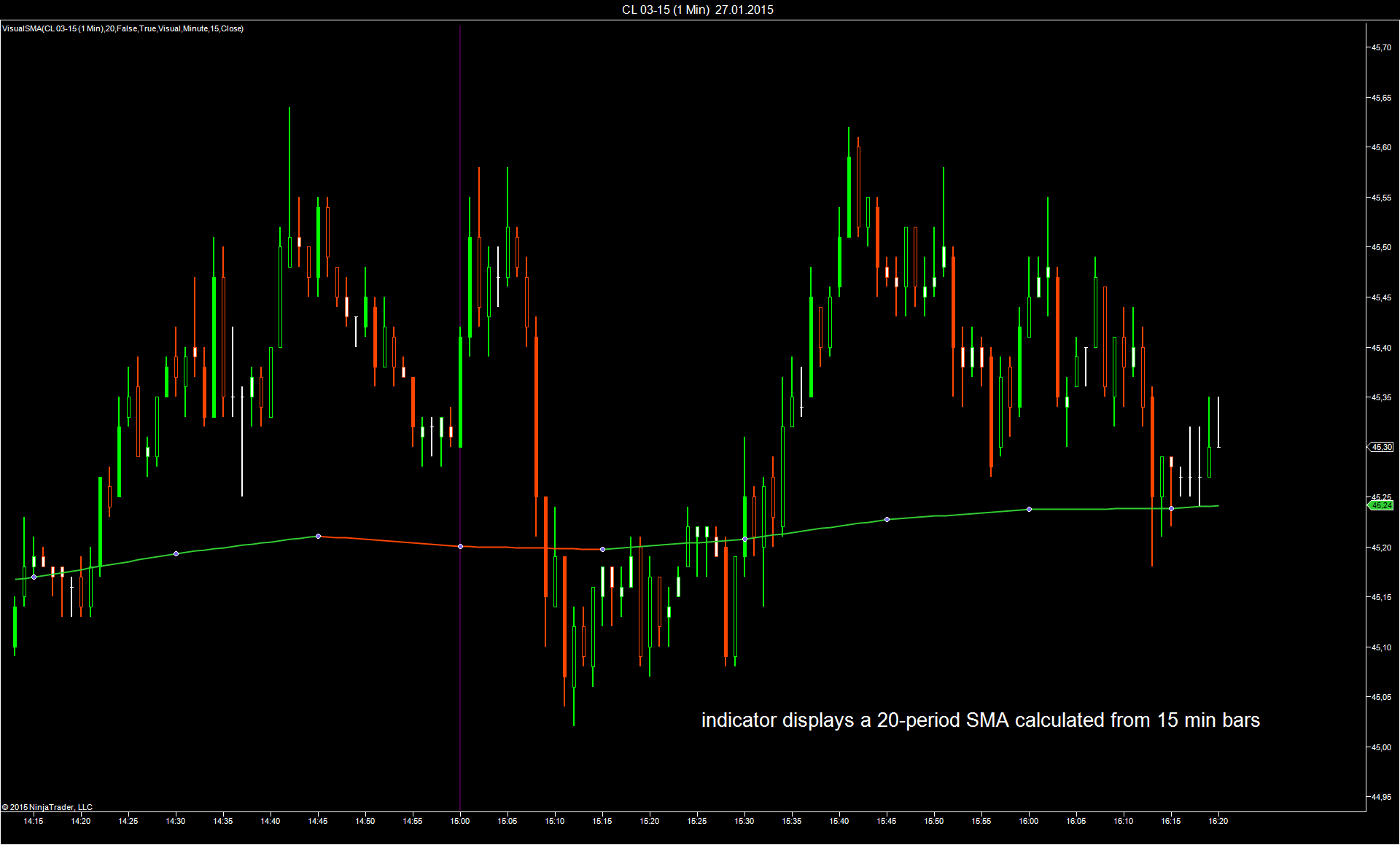Screen dimensions: 1400x845
Task: Click the 44,95 label on price axis
Action: click(x=1381, y=797)
